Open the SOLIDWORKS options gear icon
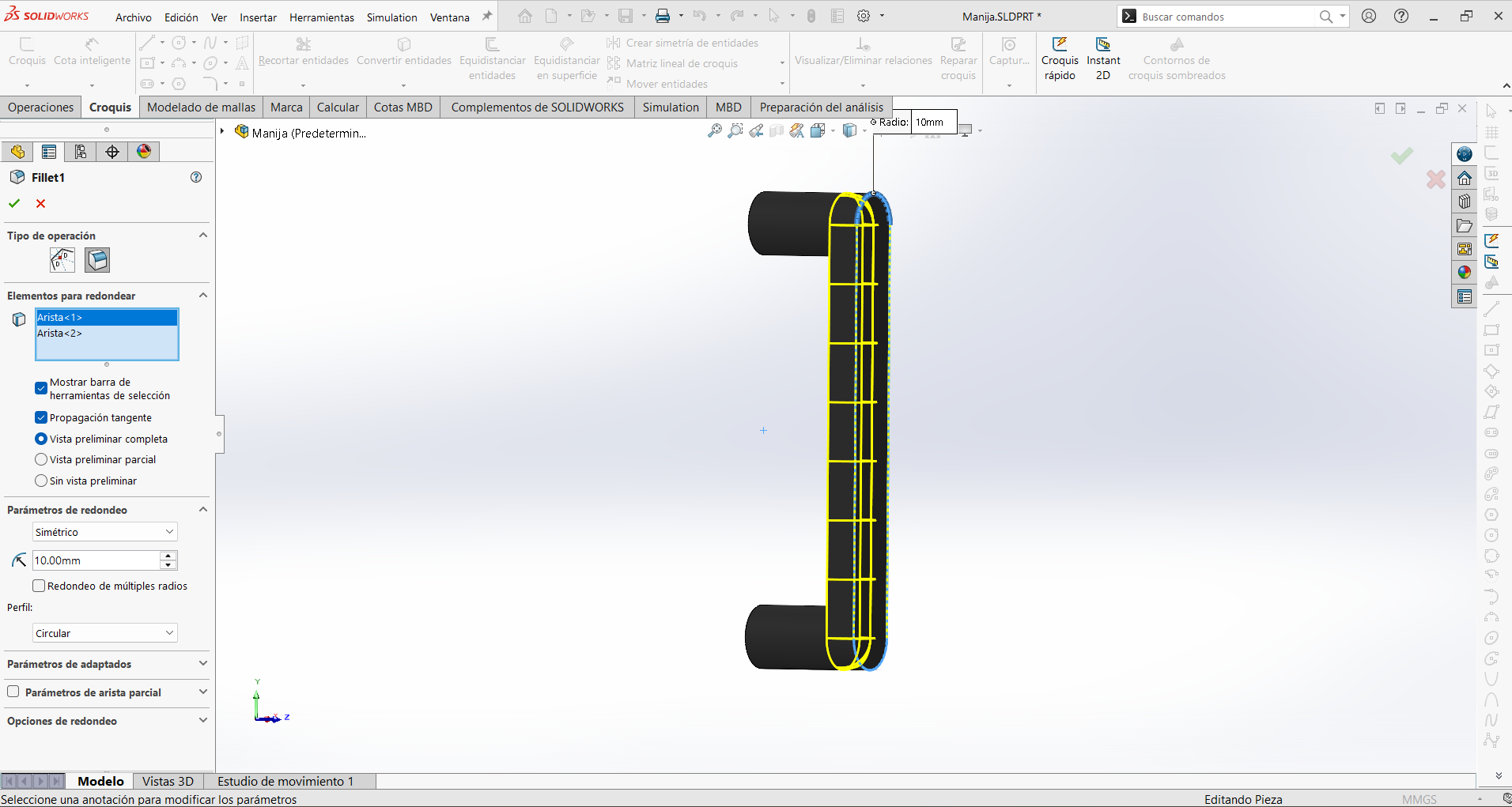The image size is (1512, 807). (x=864, y=16)
